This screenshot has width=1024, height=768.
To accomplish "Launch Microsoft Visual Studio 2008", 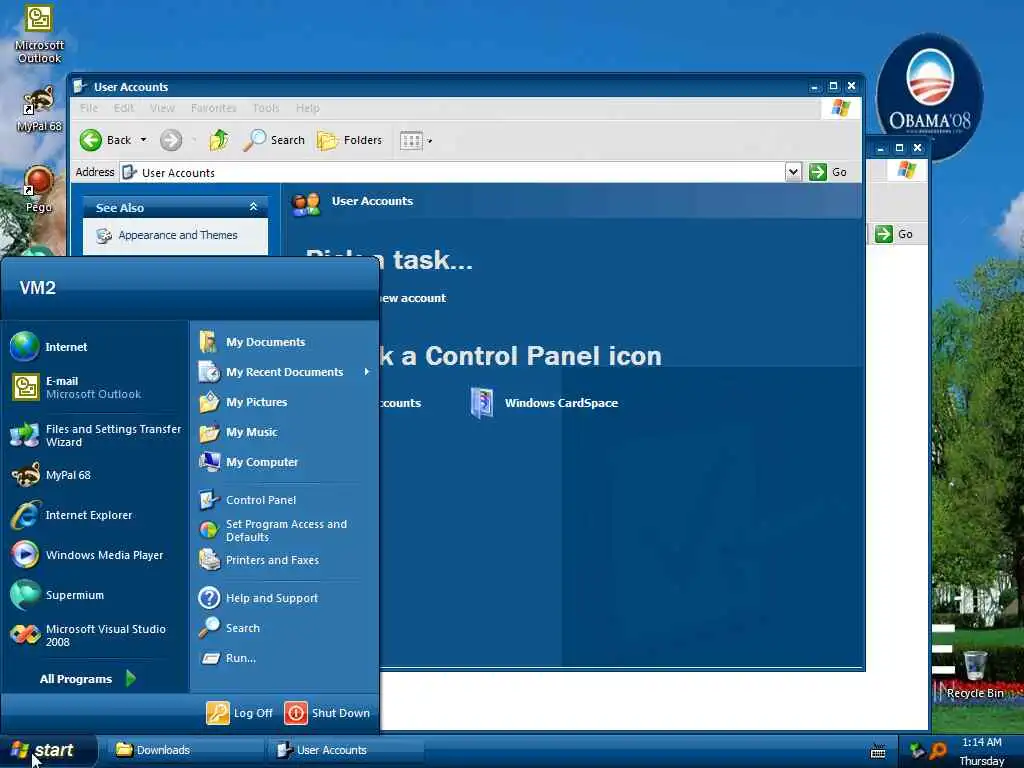I will pyautogui.click(x=95, y=635).
